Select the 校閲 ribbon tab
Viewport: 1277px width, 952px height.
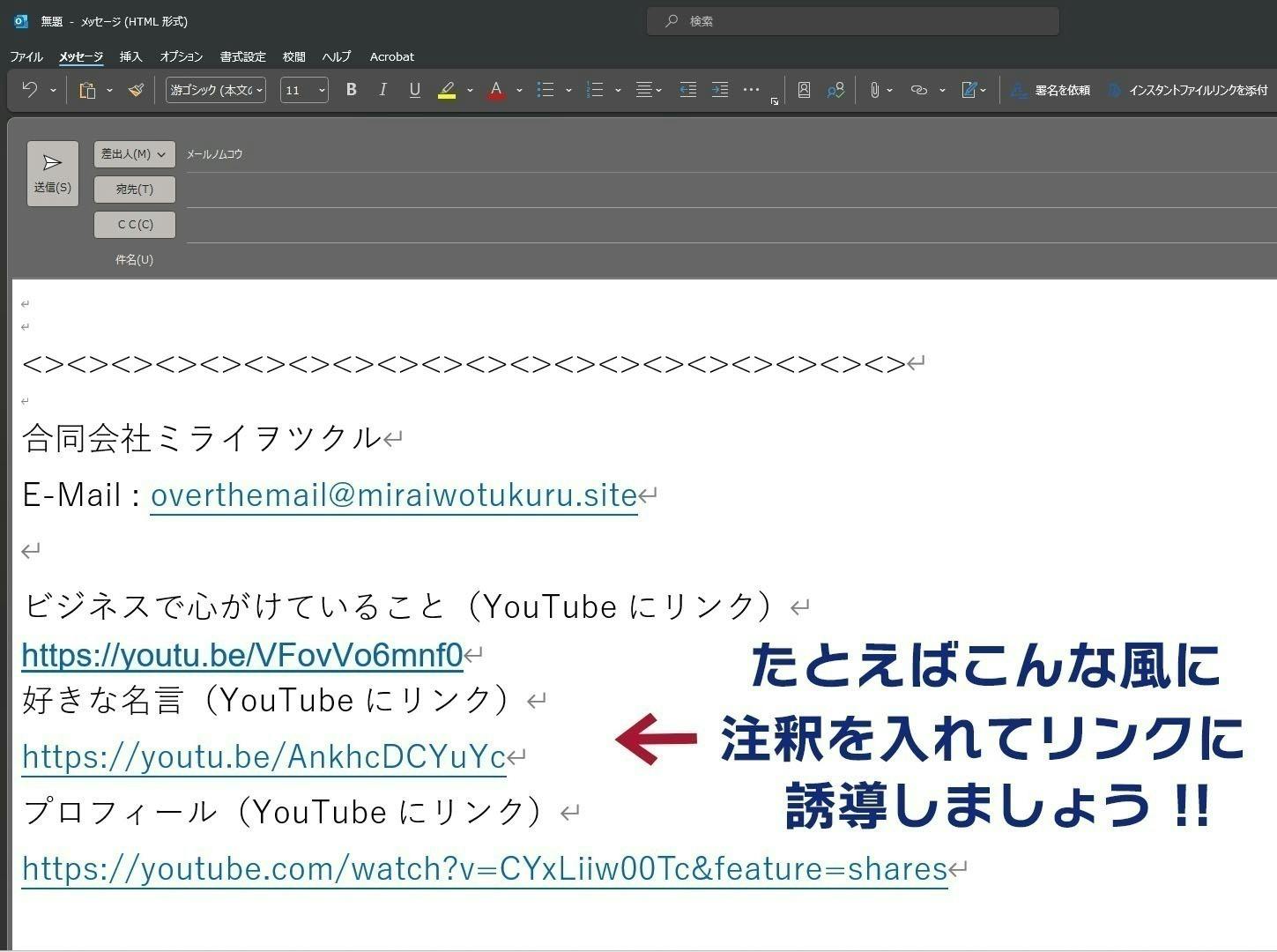click(294, 56)
